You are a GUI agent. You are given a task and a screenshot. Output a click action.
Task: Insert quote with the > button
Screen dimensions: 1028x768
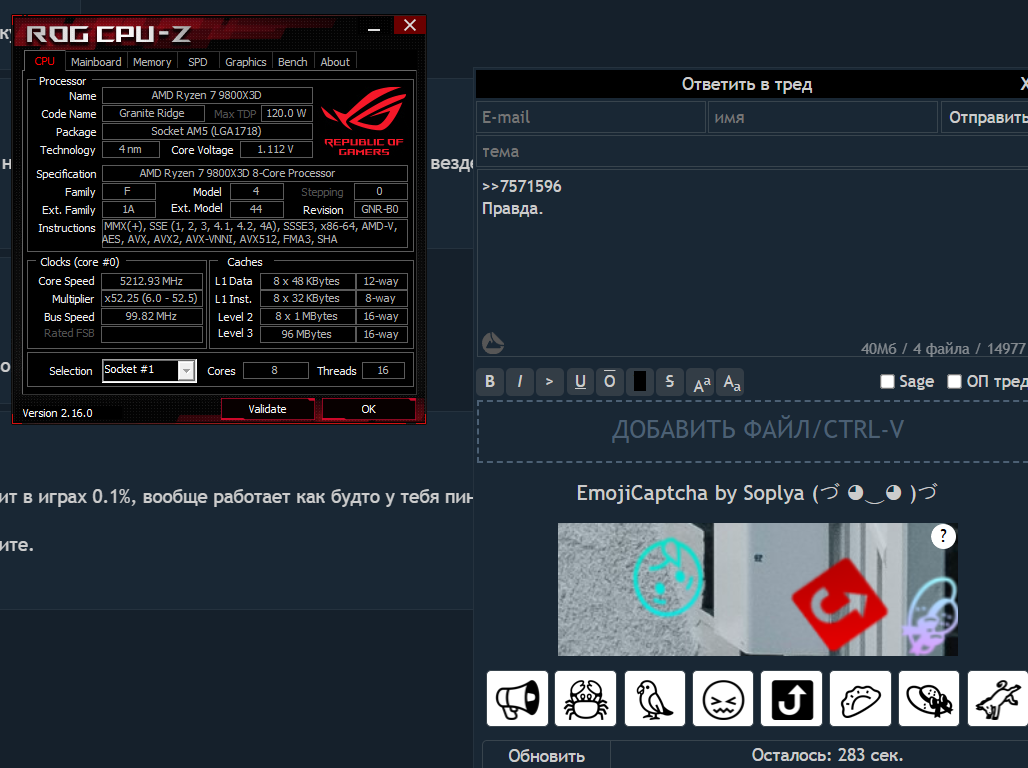click(x=549, y=382)
